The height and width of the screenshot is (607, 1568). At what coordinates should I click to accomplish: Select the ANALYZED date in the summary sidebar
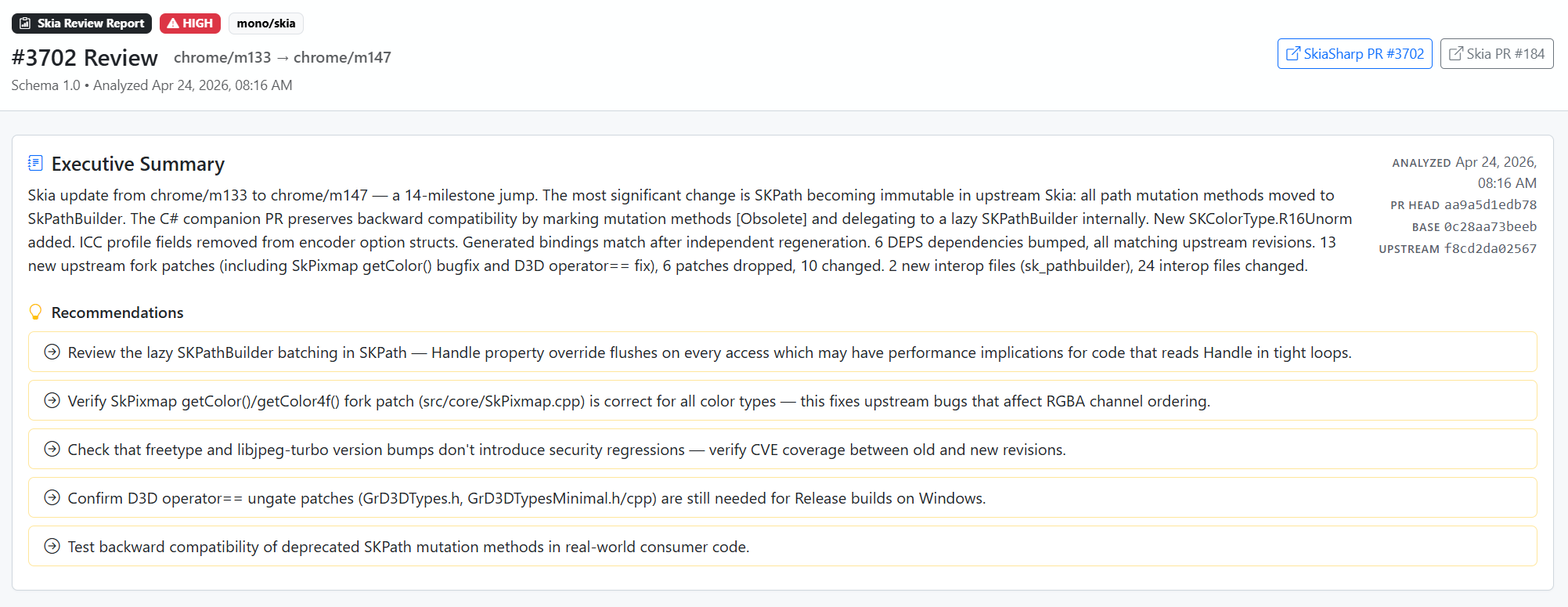pyautogui.click(x=1496, y=172)
